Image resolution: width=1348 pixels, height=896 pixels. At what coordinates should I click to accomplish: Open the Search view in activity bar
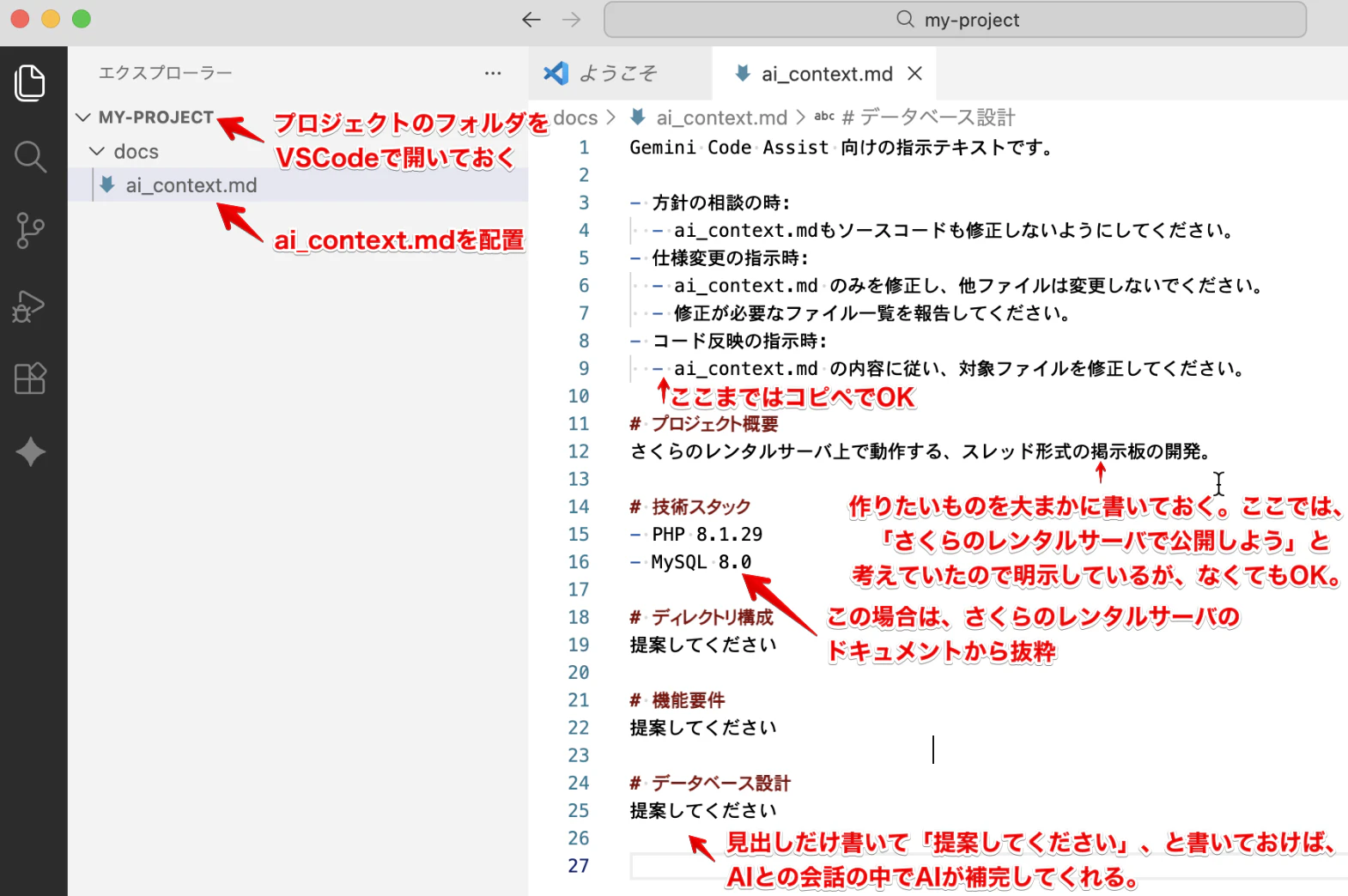click(x=30, y=157)
